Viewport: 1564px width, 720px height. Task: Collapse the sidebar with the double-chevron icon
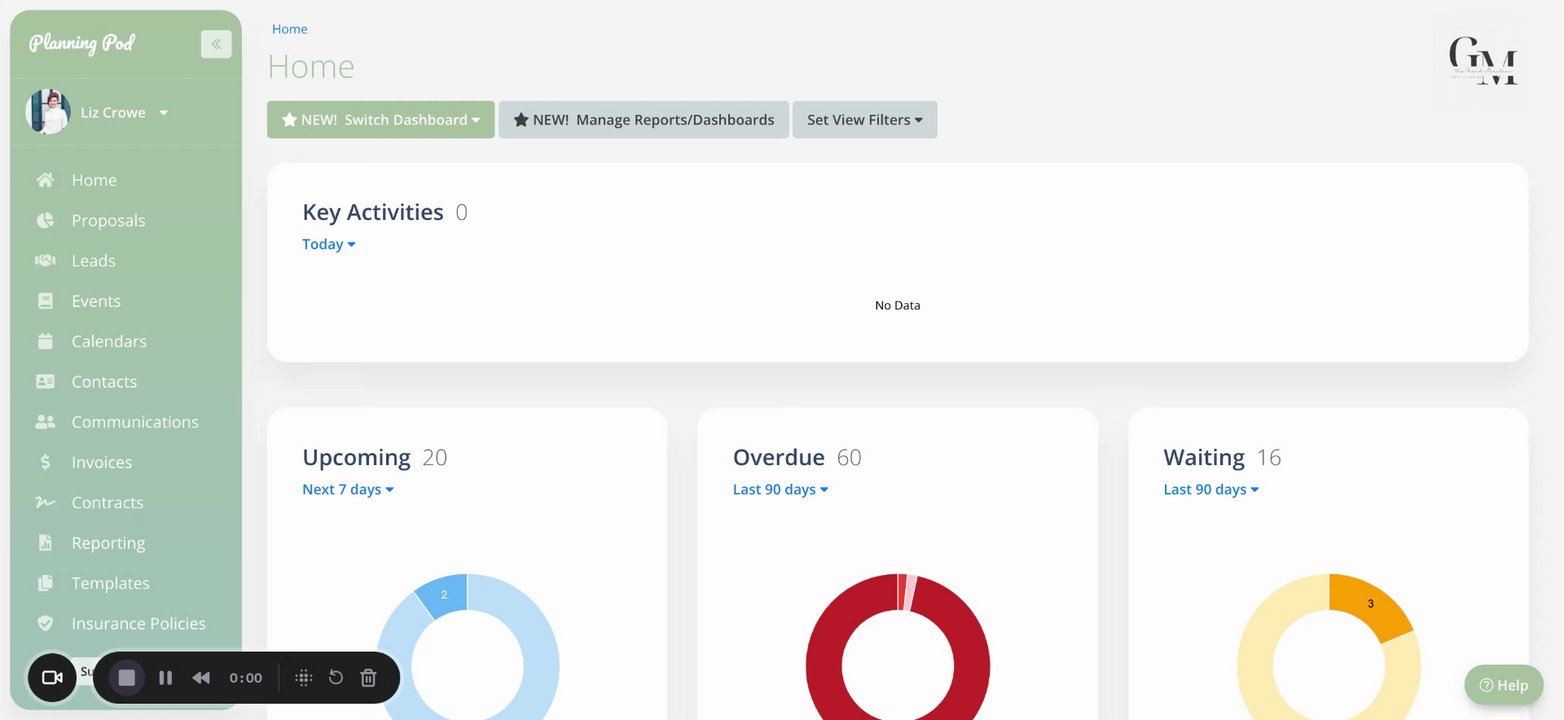tap(216, 44)
